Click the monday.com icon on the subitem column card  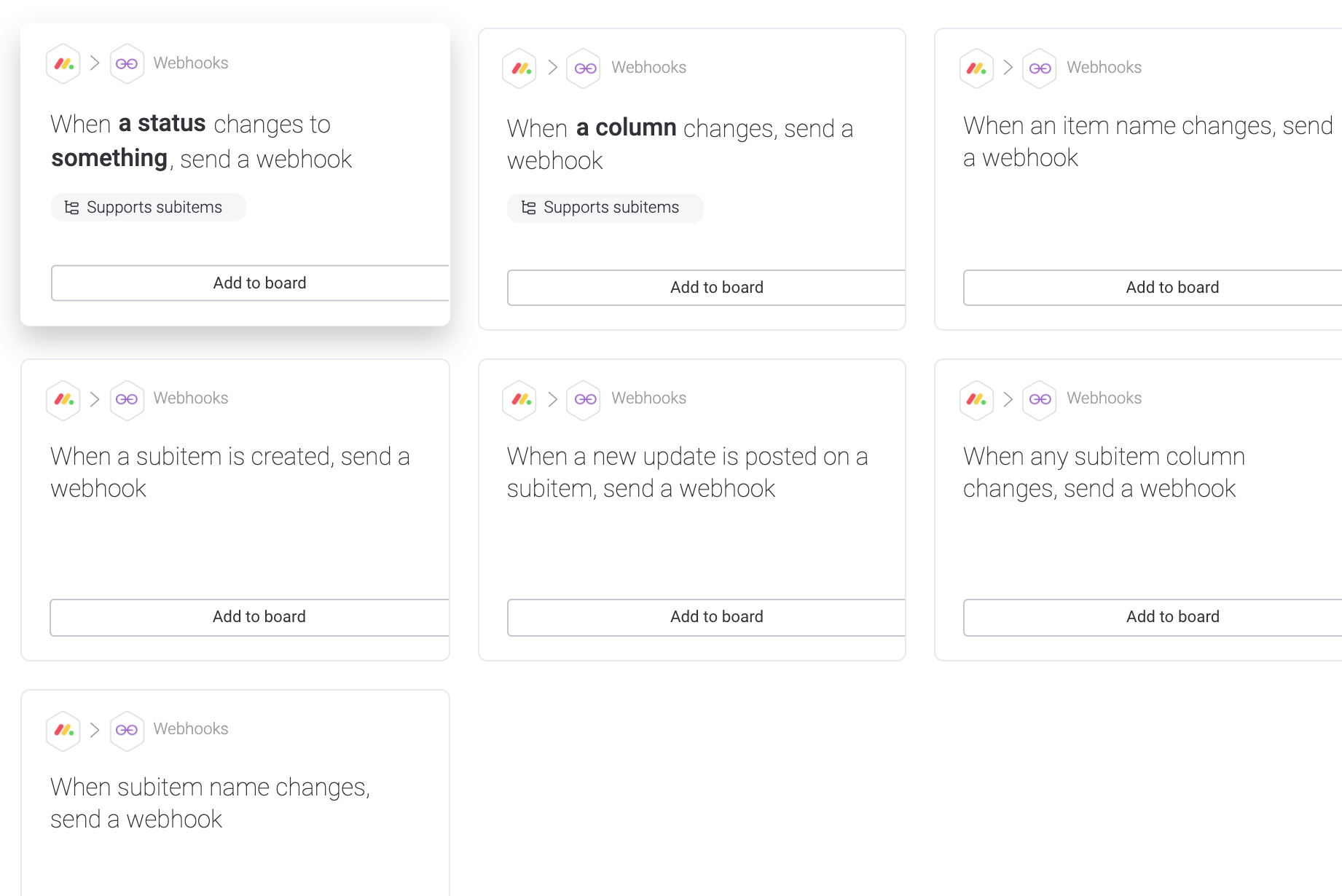pyautogui.click(x=976, y=400)
